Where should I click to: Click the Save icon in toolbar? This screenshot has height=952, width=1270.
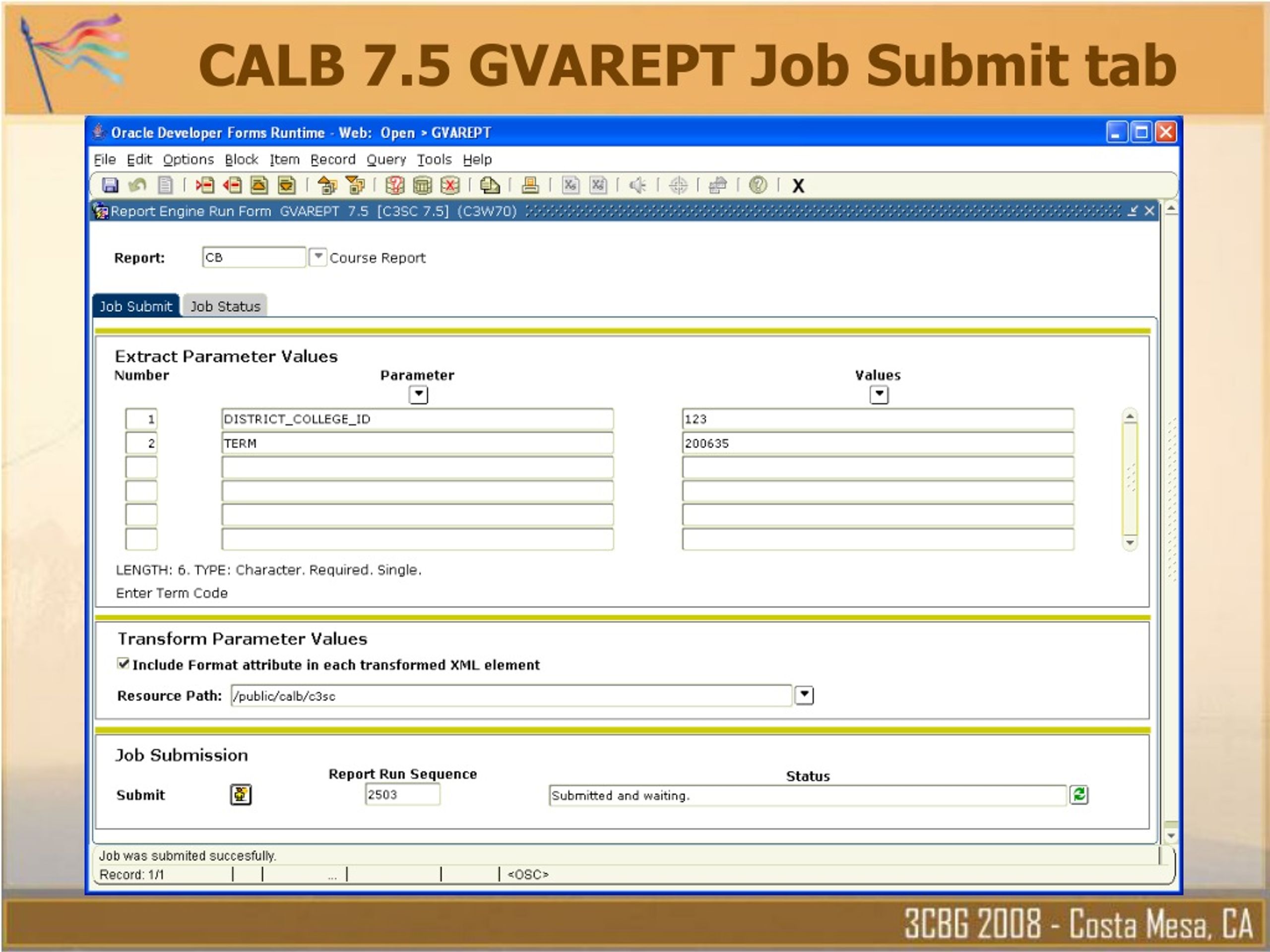click(x=110, y=185)
